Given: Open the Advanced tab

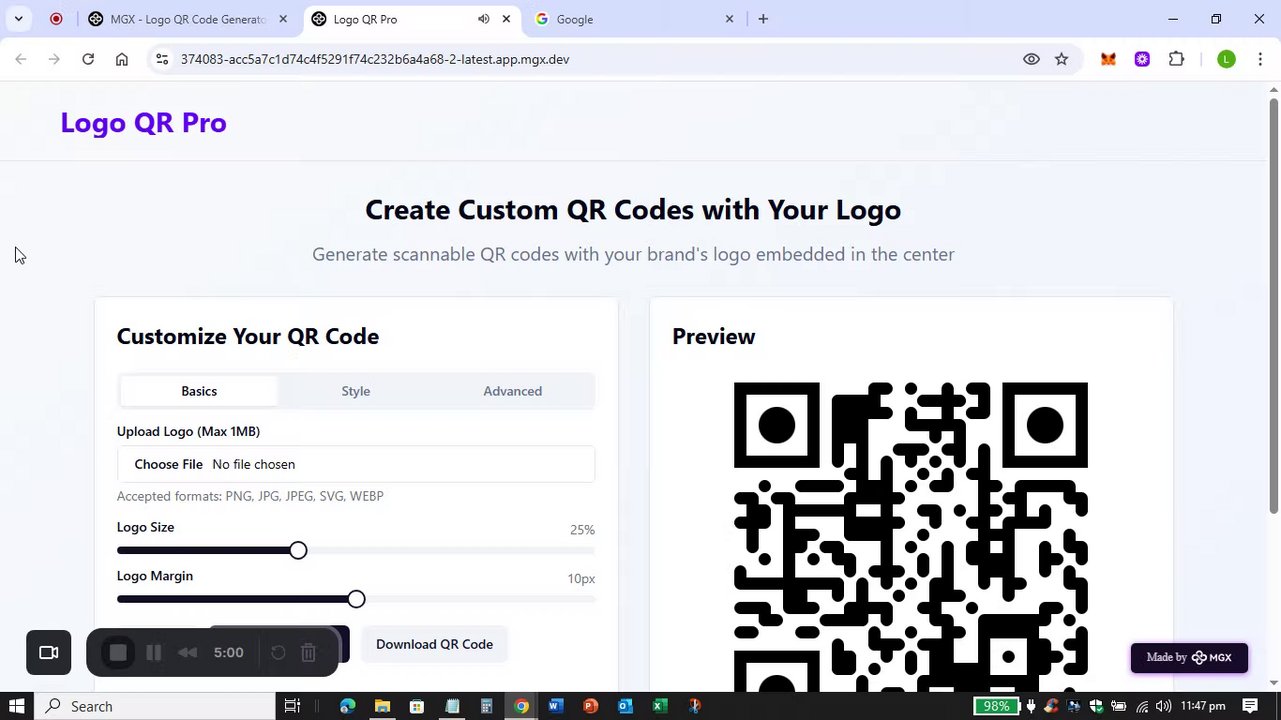Looking at the screenshot, I should [x=513, y=391].
